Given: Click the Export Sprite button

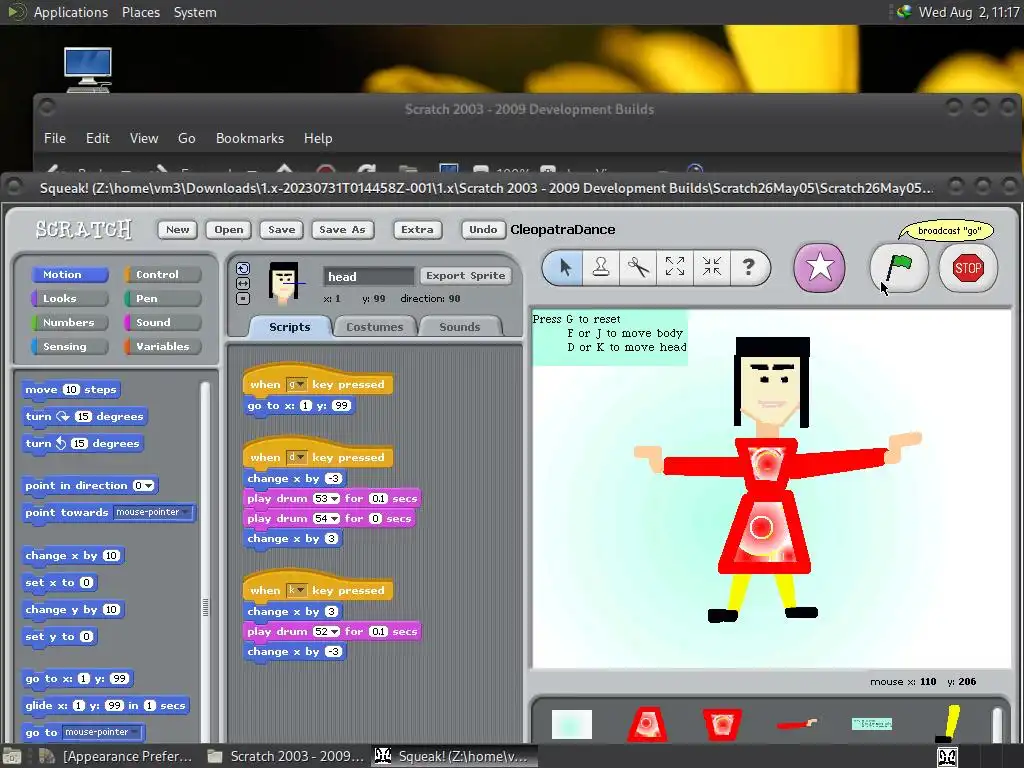Looking at the screenshot, I should click(466, 276).
